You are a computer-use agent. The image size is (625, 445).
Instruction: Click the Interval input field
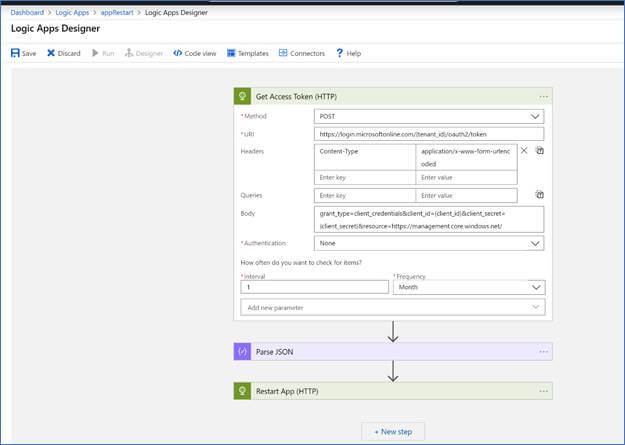coord(314,287)
